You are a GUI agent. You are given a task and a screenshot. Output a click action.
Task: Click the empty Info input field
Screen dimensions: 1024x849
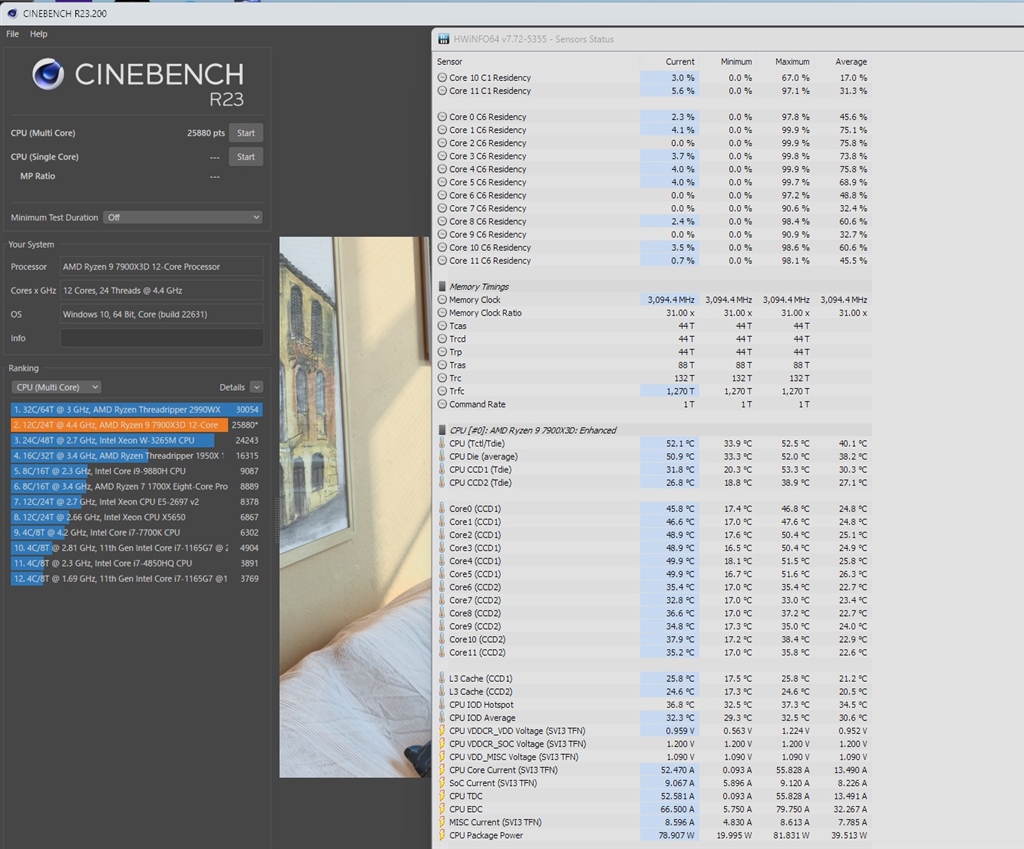pos(161,338)
